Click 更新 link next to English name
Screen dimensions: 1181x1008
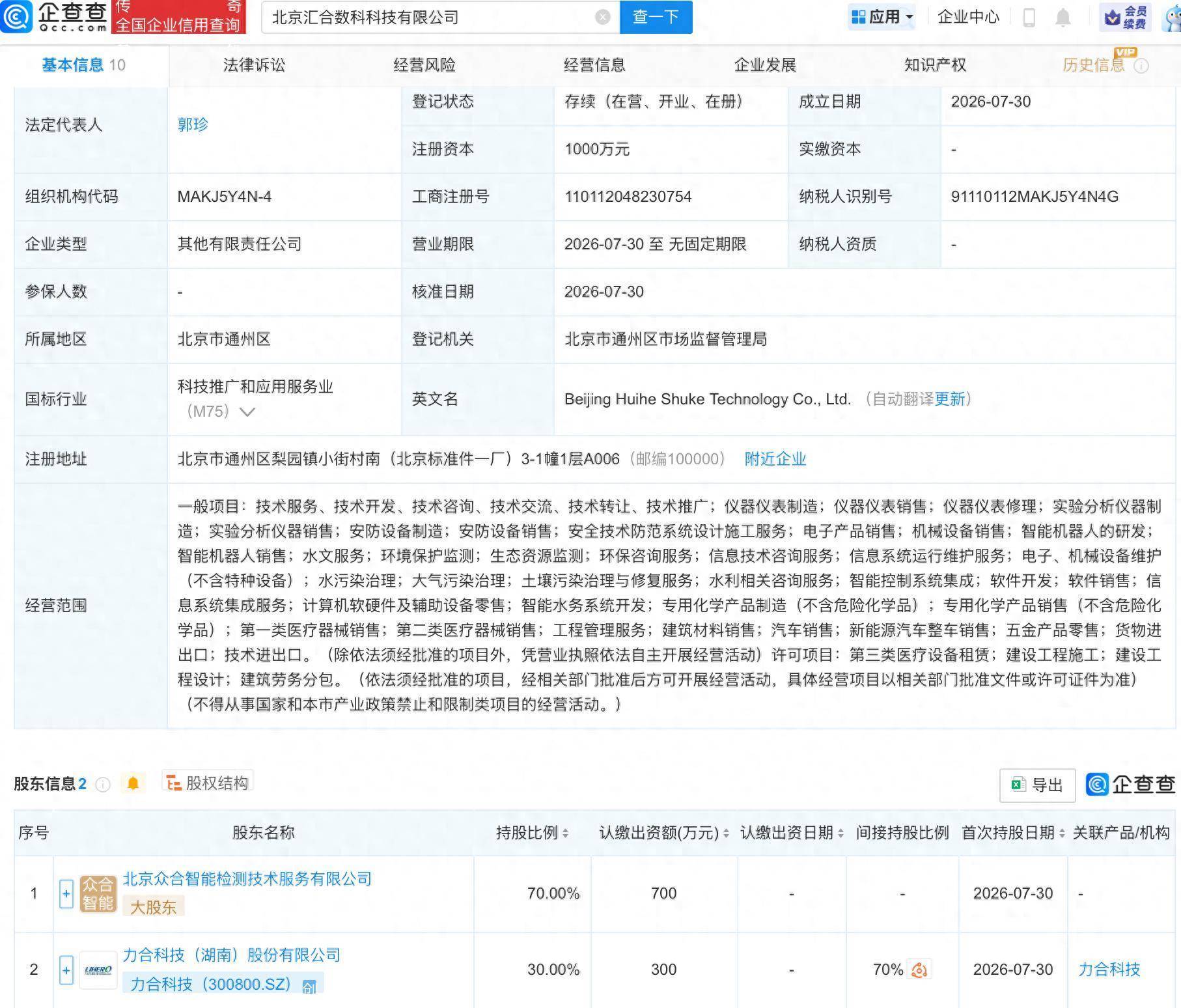pyautogui.click(x=950, y=399)
